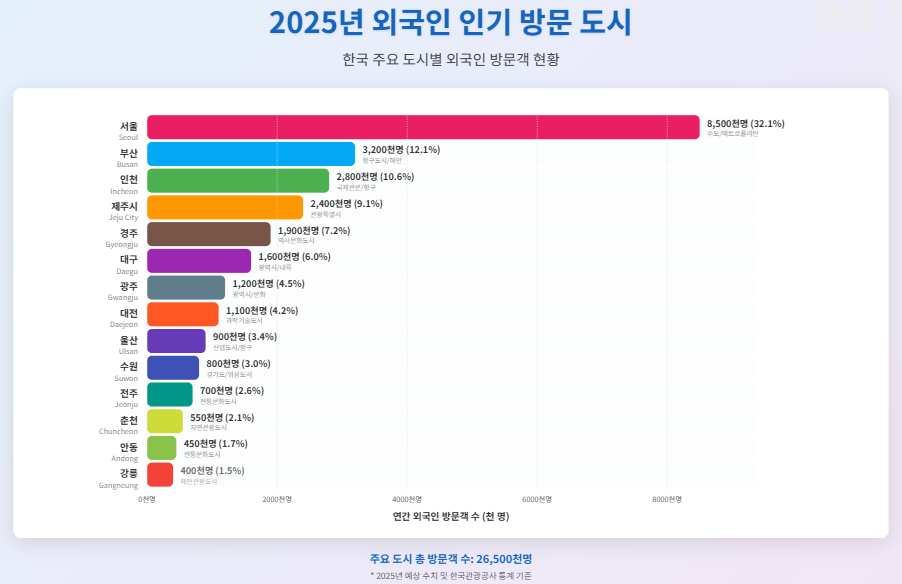Click the Daegu purple bar
The height and width of the screenshot is (584, 902).
[200, 261]
